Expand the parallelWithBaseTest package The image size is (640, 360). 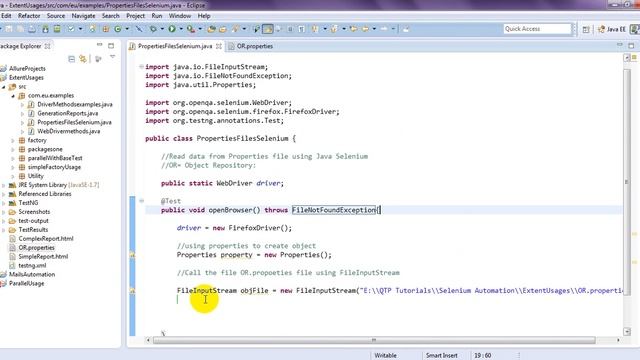[13, 158]
